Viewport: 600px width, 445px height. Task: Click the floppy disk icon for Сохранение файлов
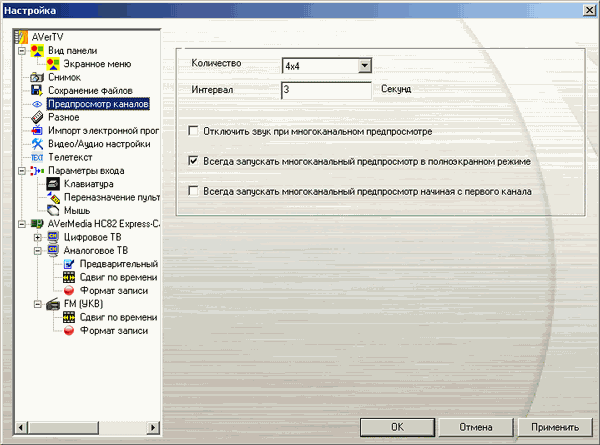click(37, 90)
